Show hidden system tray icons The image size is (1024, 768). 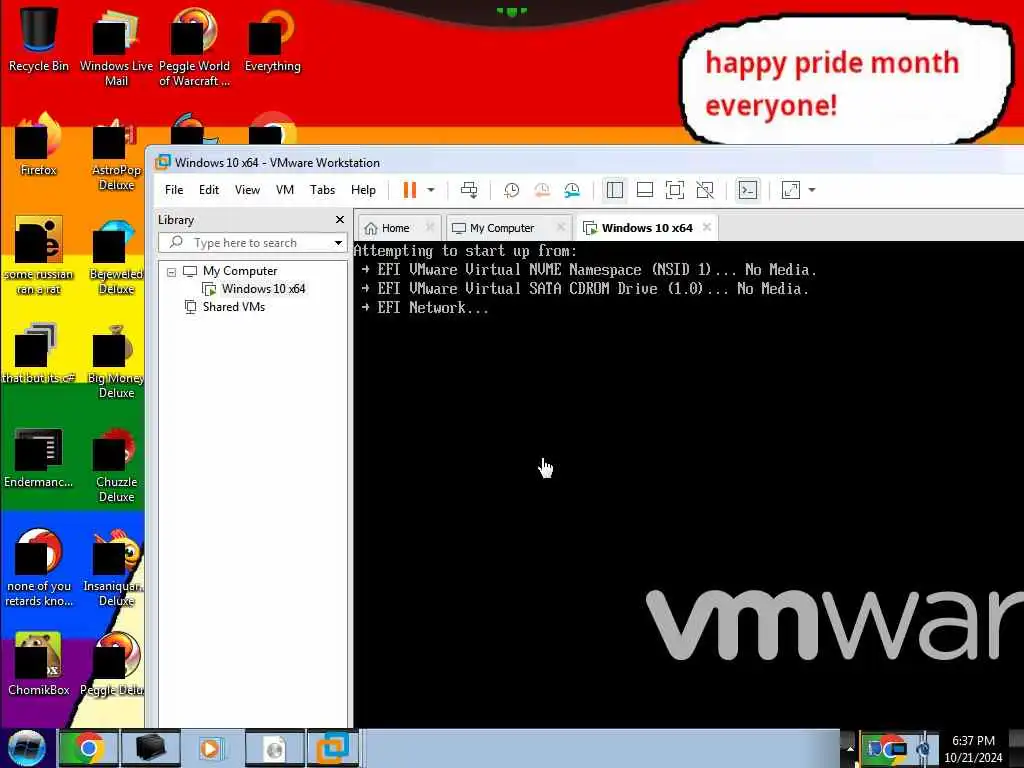pyautogui.click(x=850, y=748)
